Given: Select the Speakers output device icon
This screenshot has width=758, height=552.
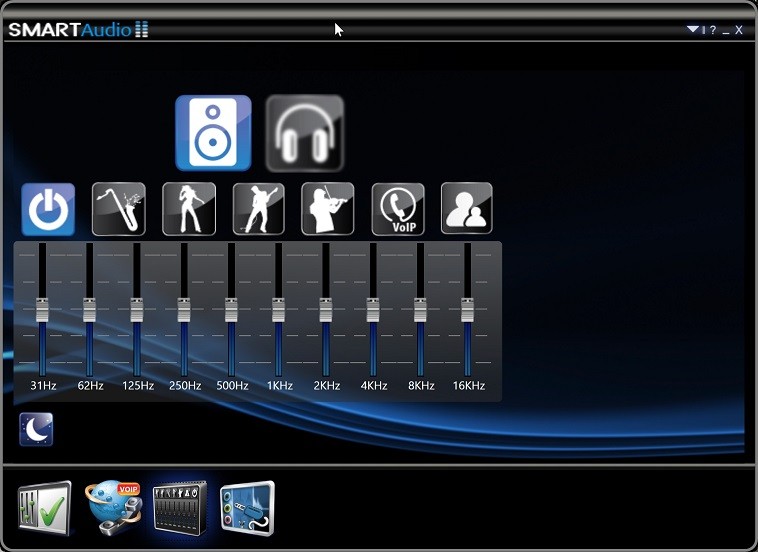Looking at the screenshot, I should [213, 133].
